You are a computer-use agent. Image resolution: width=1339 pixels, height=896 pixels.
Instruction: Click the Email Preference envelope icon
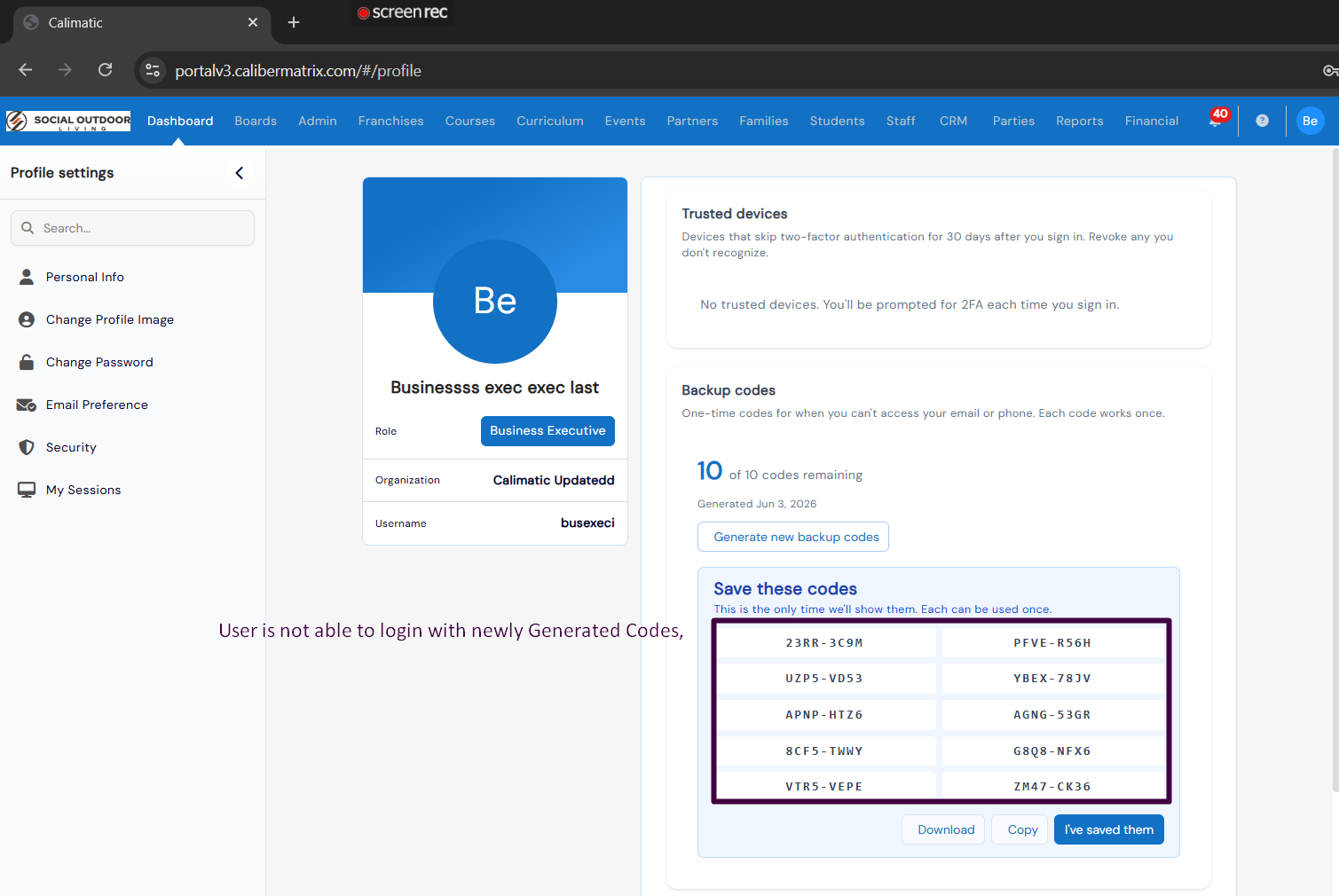coord(27,405)
